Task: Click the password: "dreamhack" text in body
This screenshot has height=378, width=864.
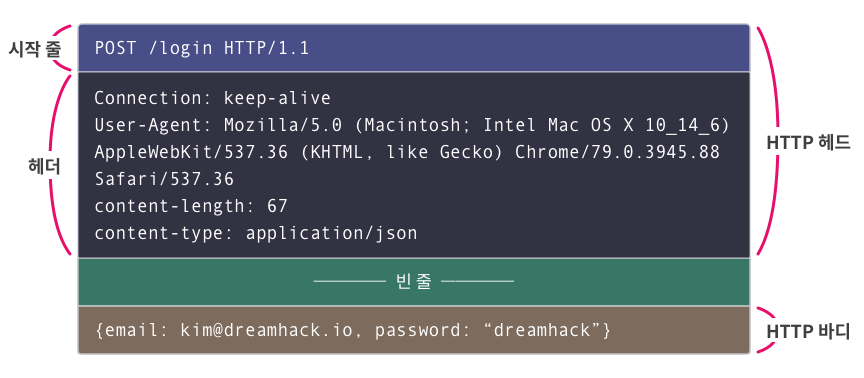Action: coord(493,331)
